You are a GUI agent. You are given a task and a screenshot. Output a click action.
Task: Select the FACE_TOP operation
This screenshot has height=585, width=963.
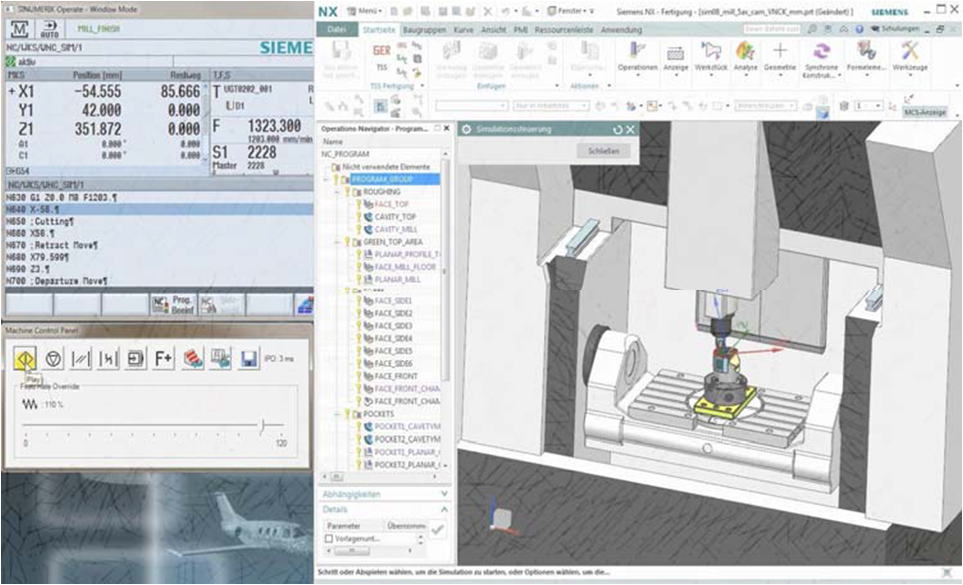(x=391, y=204)
